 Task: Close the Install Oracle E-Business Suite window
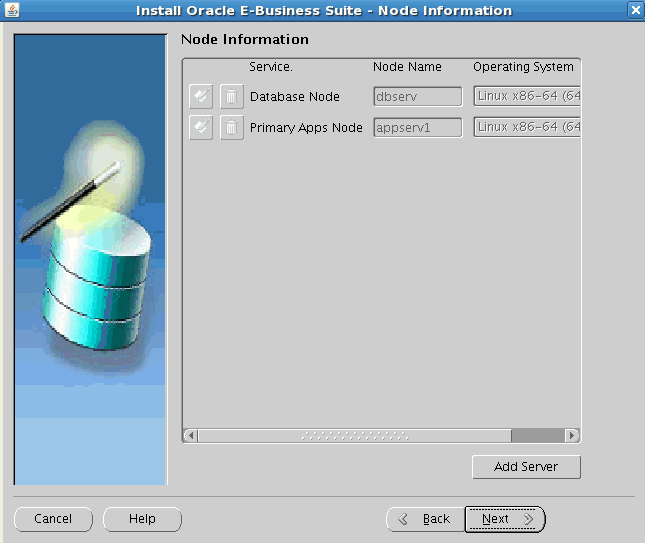click(x=636, y=10)
